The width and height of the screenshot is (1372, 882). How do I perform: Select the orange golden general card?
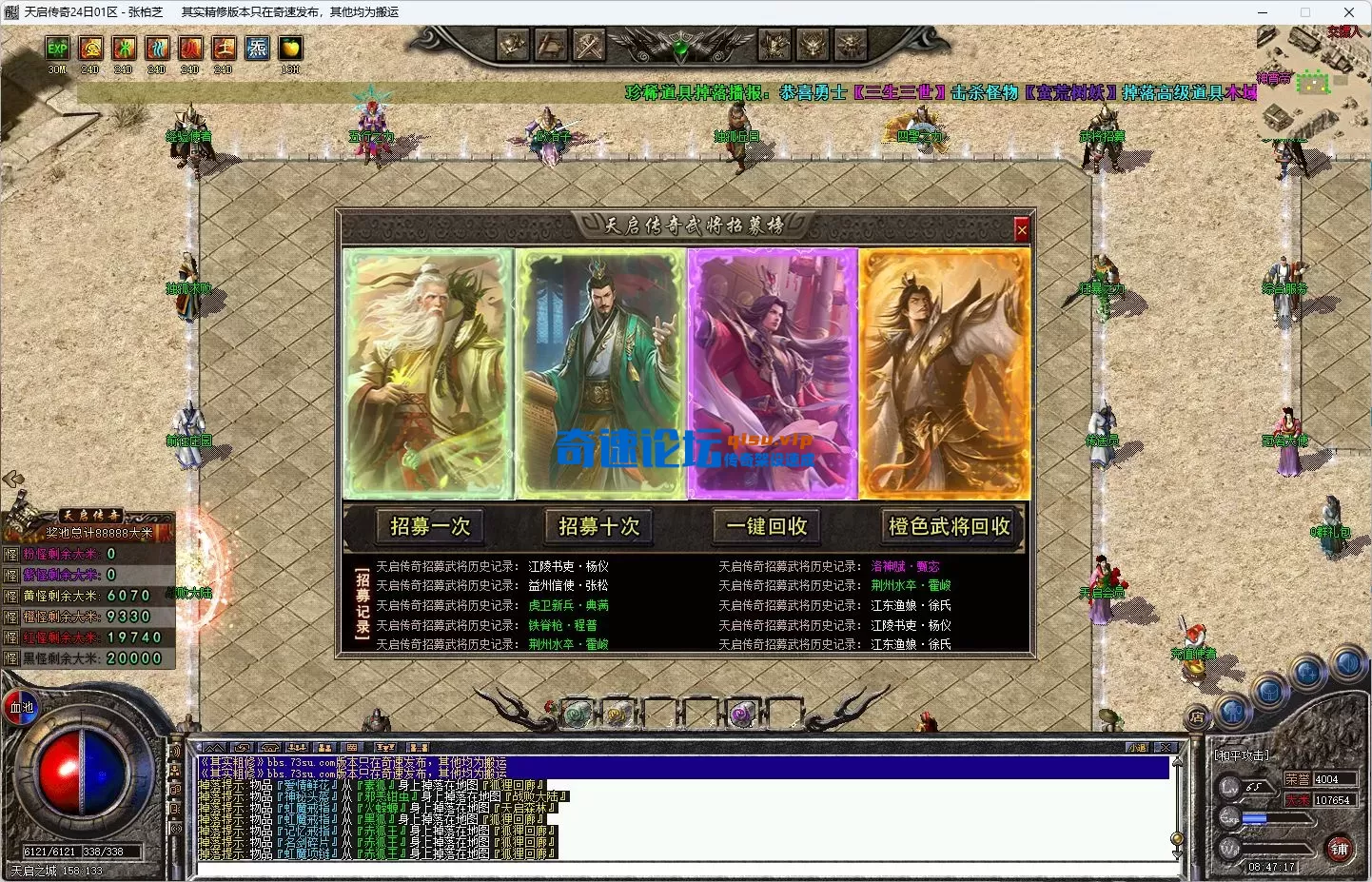pyautogui.click(x=944, y=373)
